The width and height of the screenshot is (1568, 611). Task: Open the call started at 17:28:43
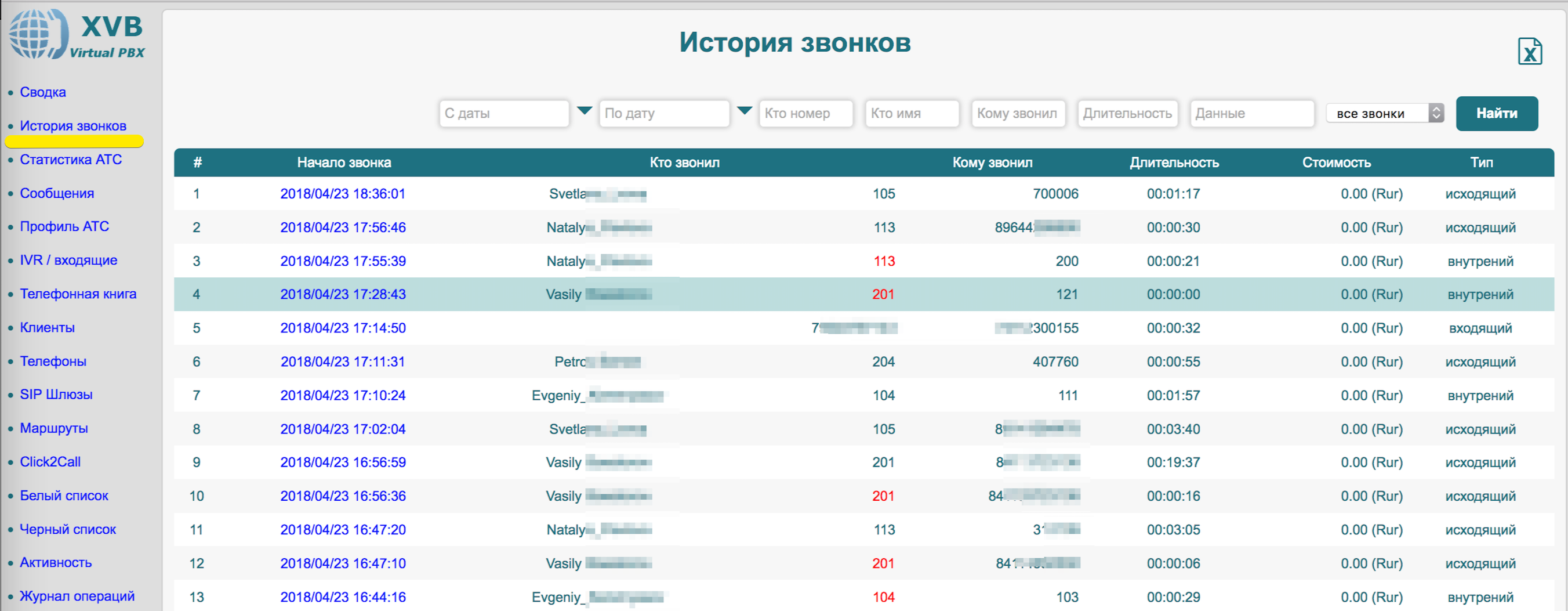343,294
